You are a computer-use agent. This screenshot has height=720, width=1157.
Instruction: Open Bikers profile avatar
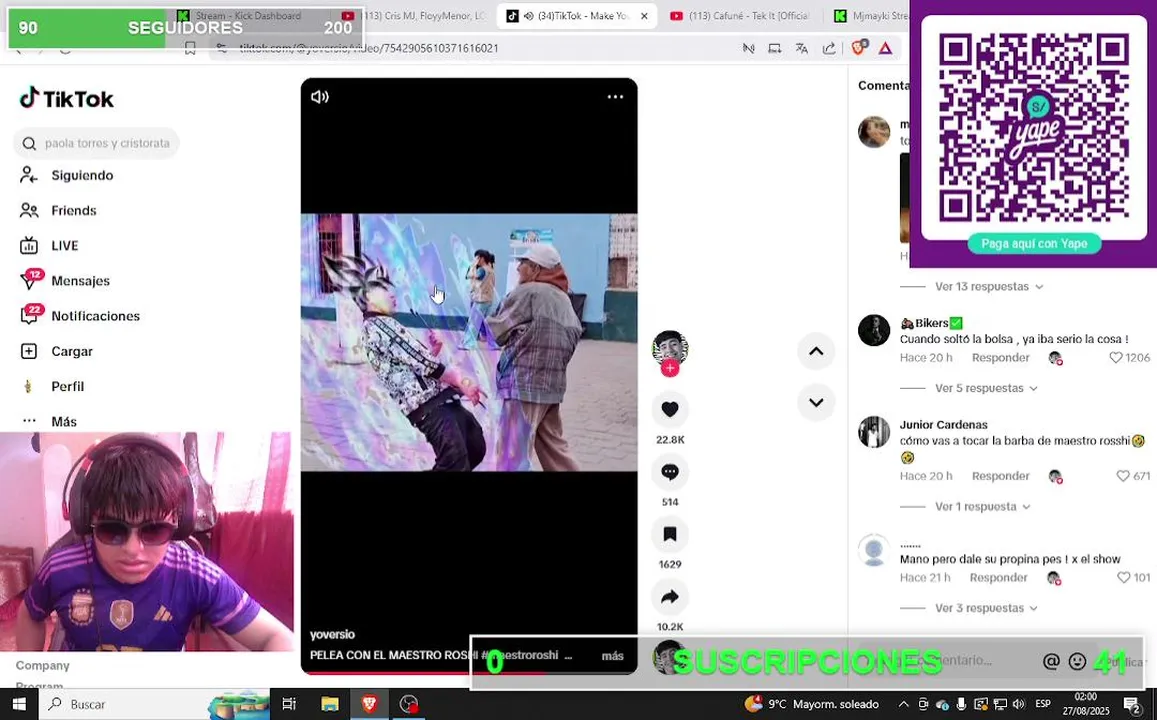point(874,330)
